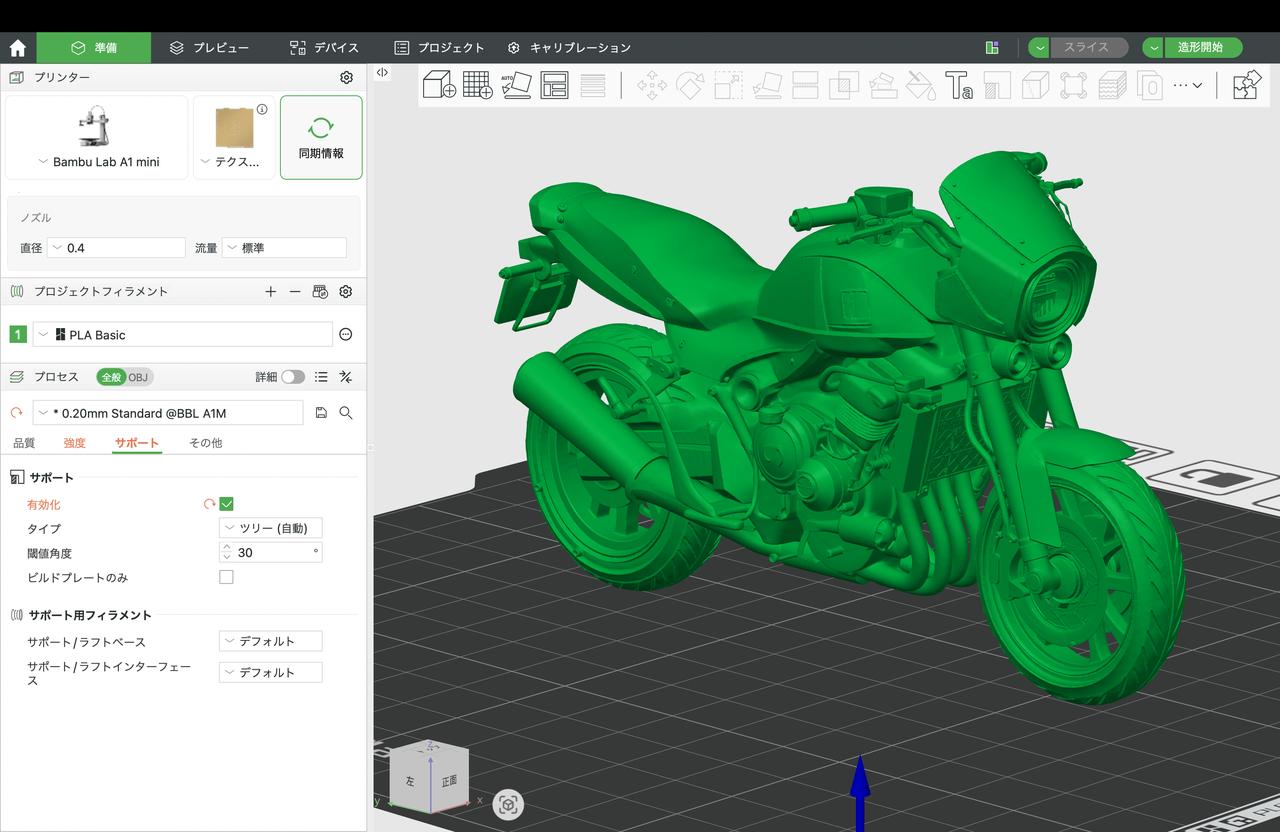This screenshot has height=832, width=1280.
Task: Switch to the プレビュー tab
Action: point(210,47)
